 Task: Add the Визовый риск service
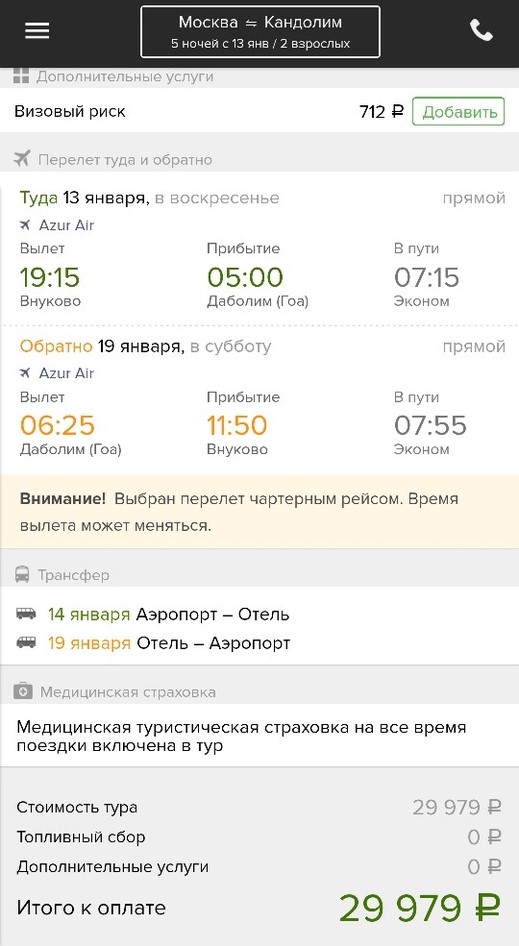[459, 112]
